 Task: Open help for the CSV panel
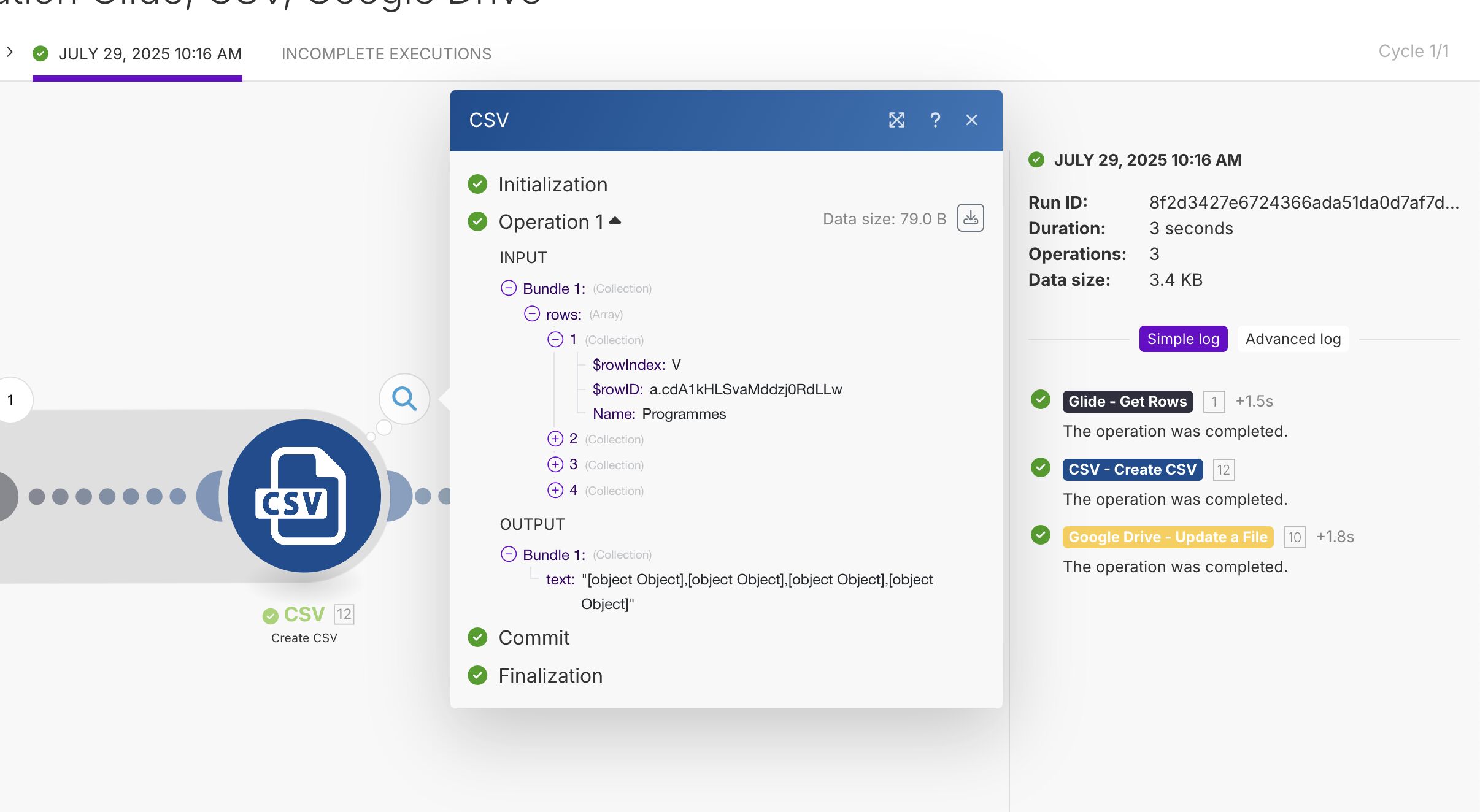pyautogui.click(x=935, y=120)
